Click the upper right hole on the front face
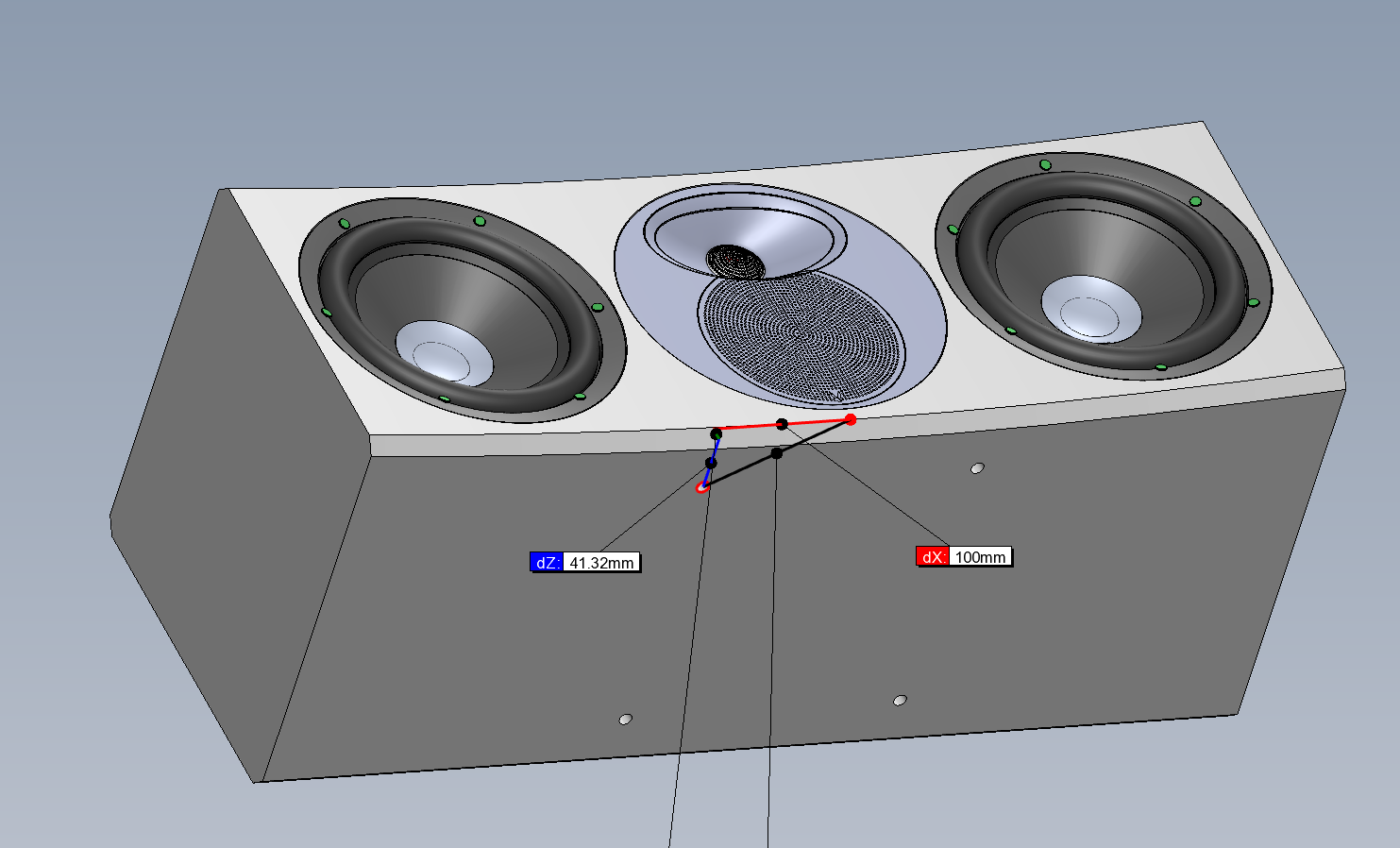 coord(977,468)
